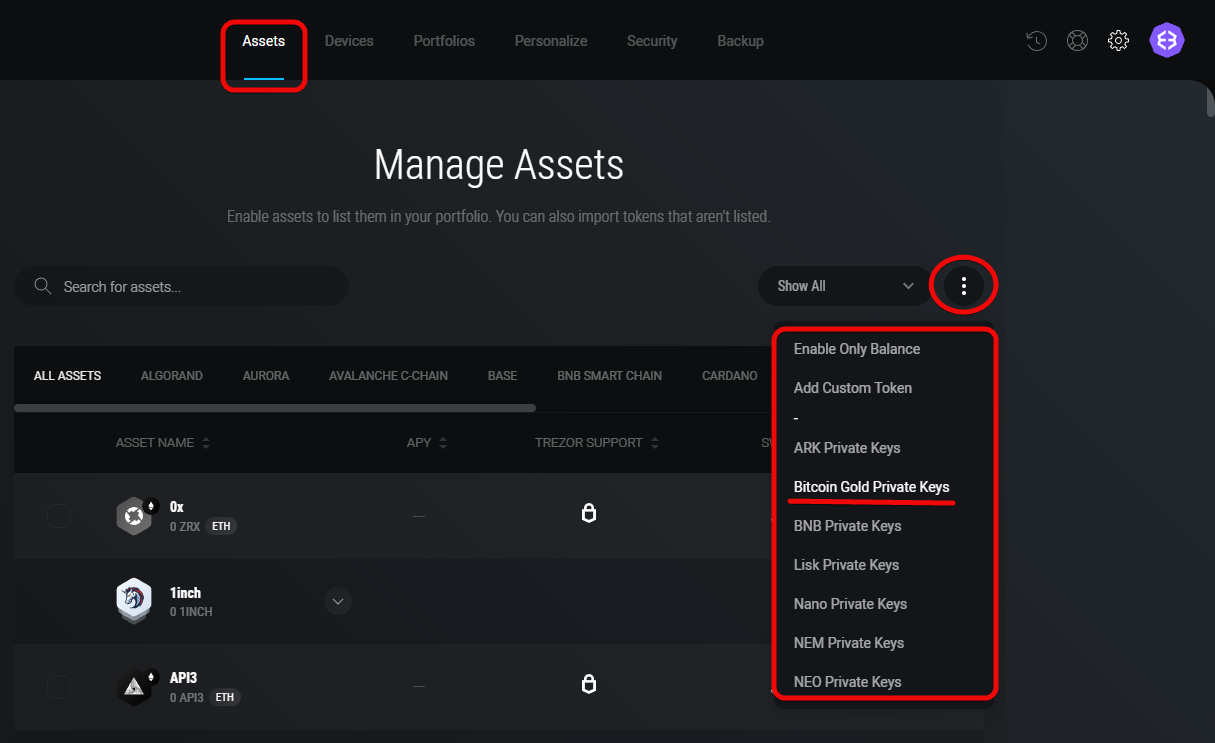Screen dimensions: 1215x743
Task: Sort by the APY column arrows
Action: point(443,443)
